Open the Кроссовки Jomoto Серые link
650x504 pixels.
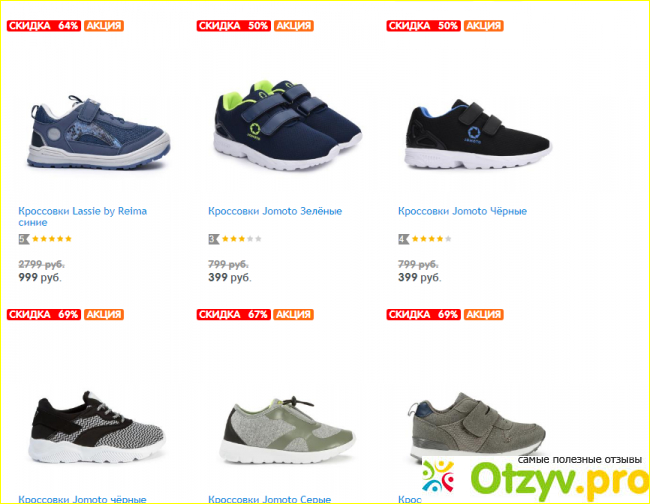pos(269,499)
